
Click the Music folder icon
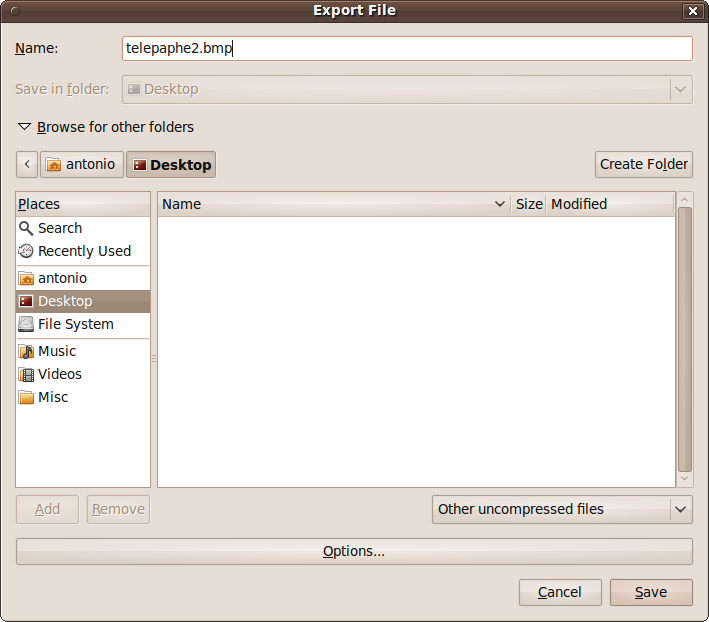(26, 351)
